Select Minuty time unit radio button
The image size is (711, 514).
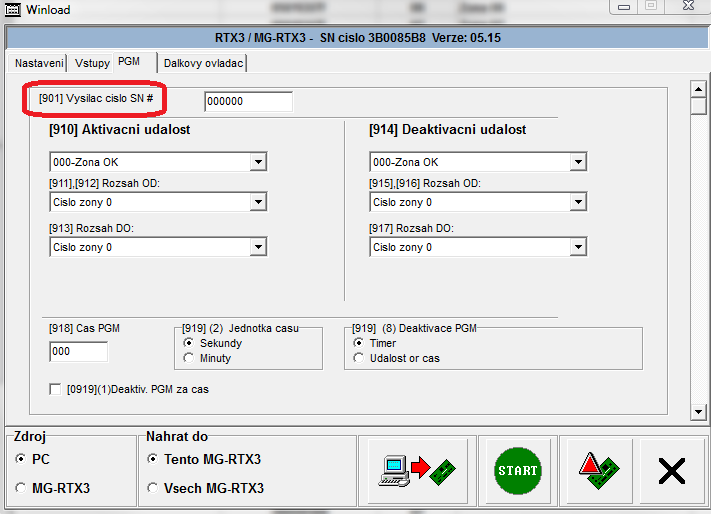coord(189,358)
